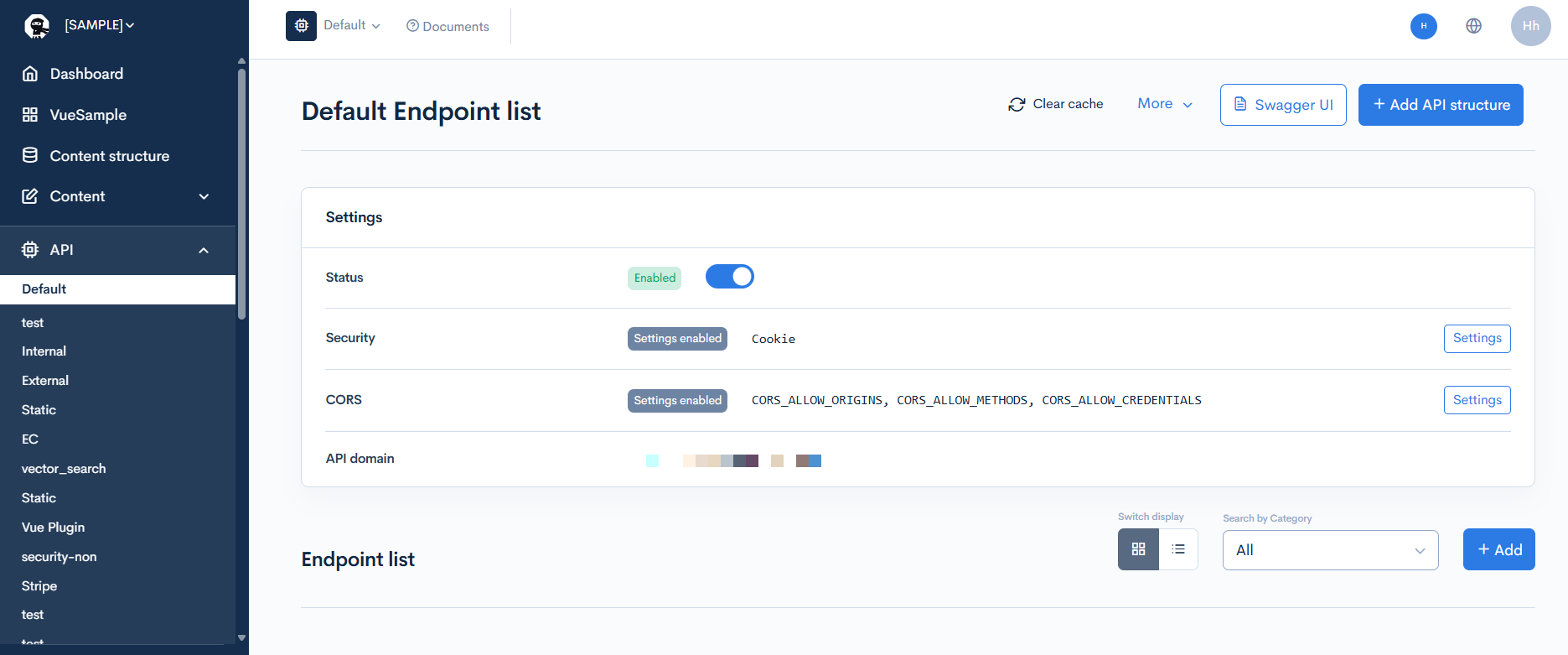
Task: Click the globe language icon
Action: tap(1473, 26)
